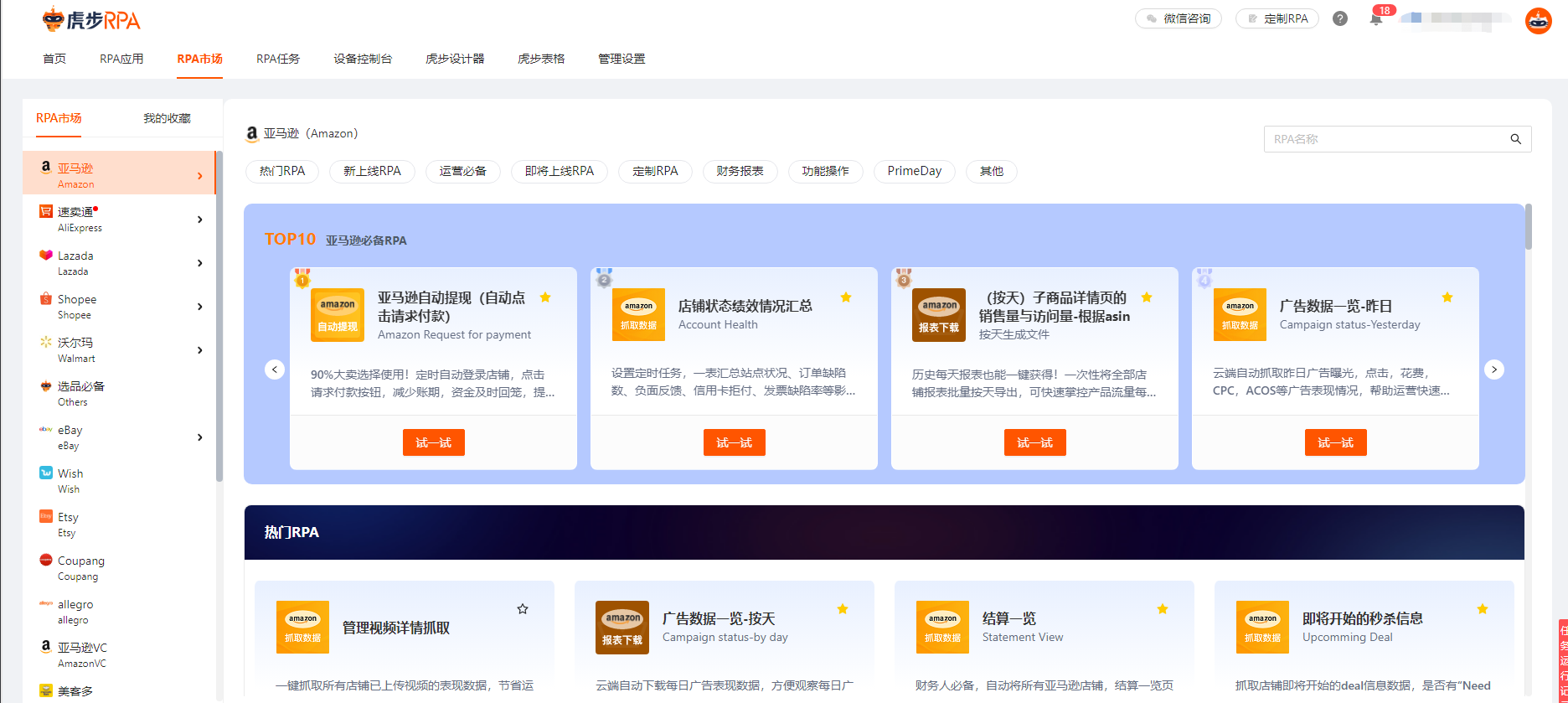Viewport: 1568px width, 703px height.
Task: Click 广告数据一览-按天 card's 报表下载 icon
Action: pos(622,628)
